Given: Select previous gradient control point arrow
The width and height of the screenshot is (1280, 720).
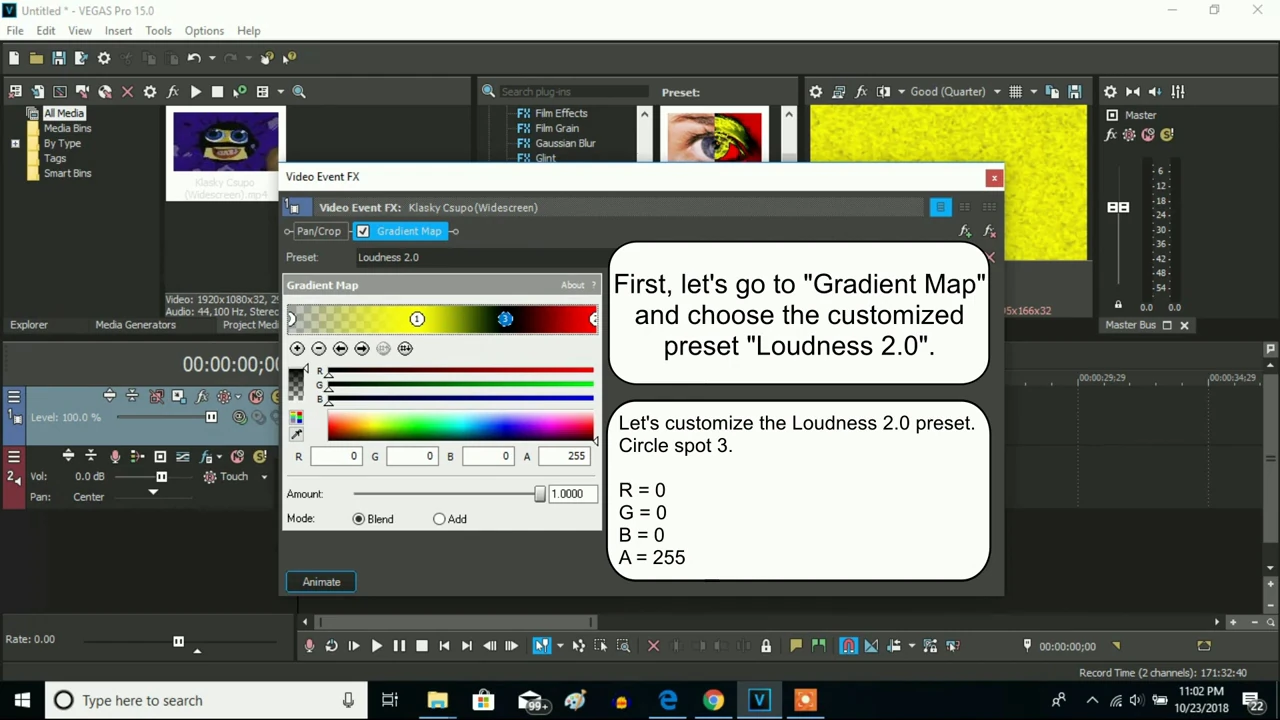Looking at the screenshot, I should [x=340, y=348].
